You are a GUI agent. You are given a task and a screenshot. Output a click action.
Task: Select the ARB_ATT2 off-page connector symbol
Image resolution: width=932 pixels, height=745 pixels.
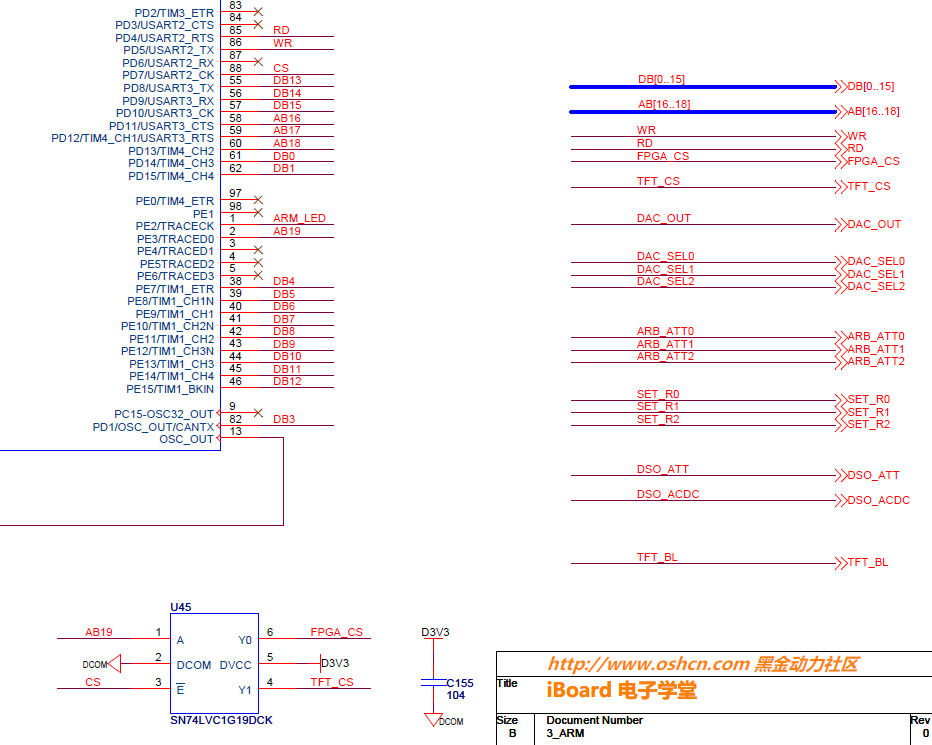(x=840, y=362)
